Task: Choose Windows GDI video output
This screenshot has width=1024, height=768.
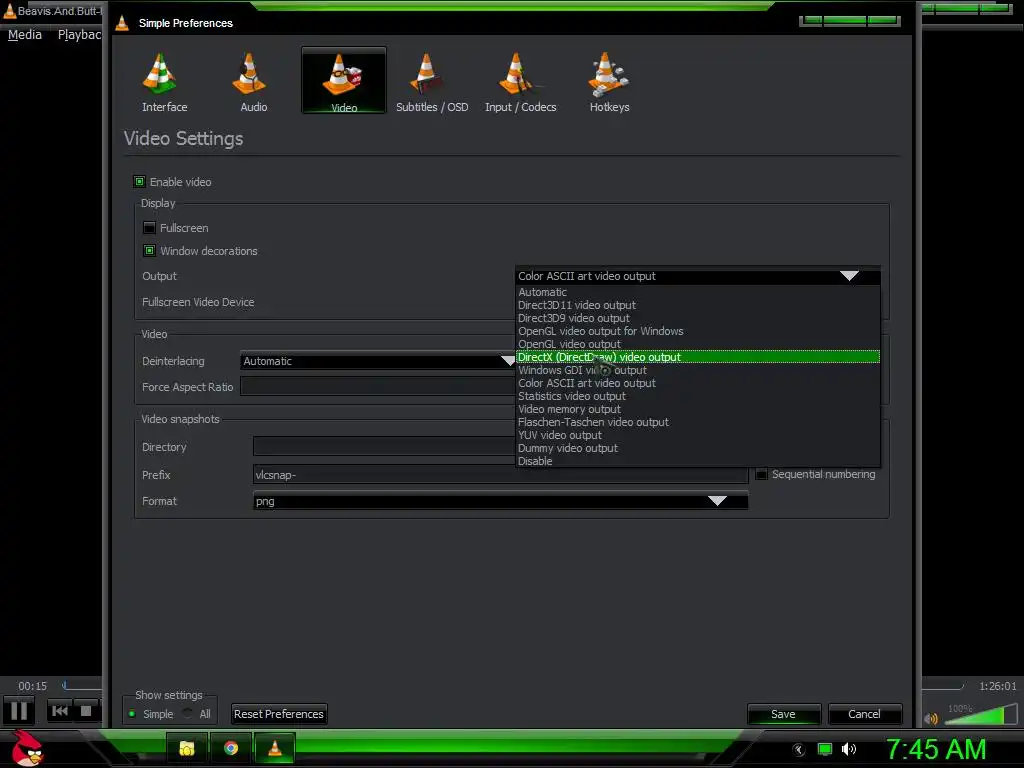Action: click(x=697, y=370)
